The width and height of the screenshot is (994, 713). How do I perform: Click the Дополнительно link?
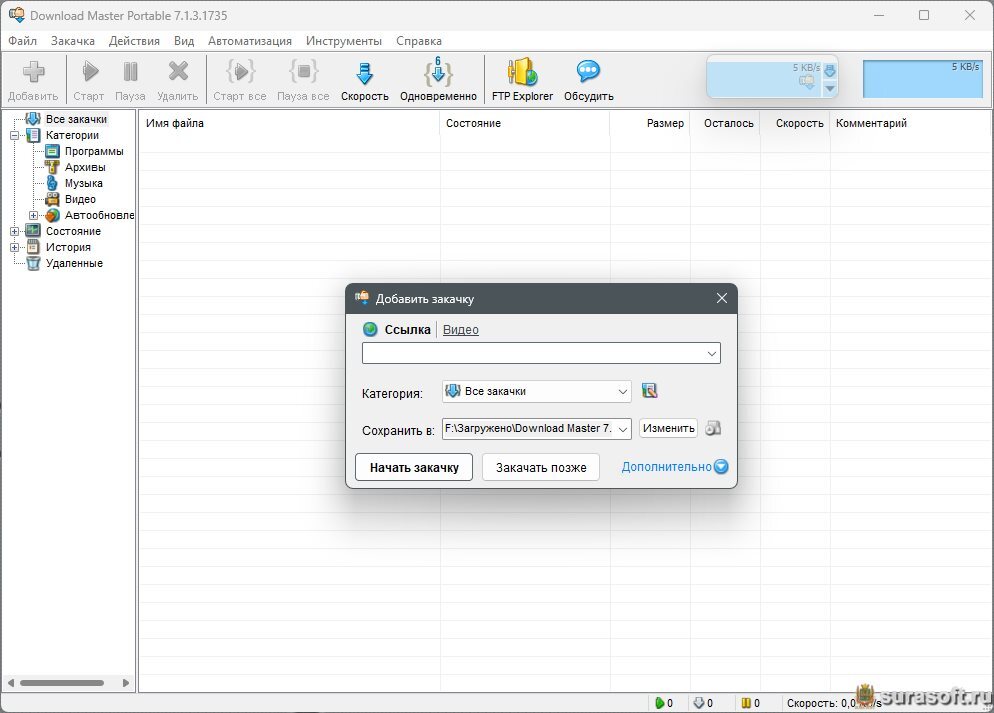[x=667, y=467]
